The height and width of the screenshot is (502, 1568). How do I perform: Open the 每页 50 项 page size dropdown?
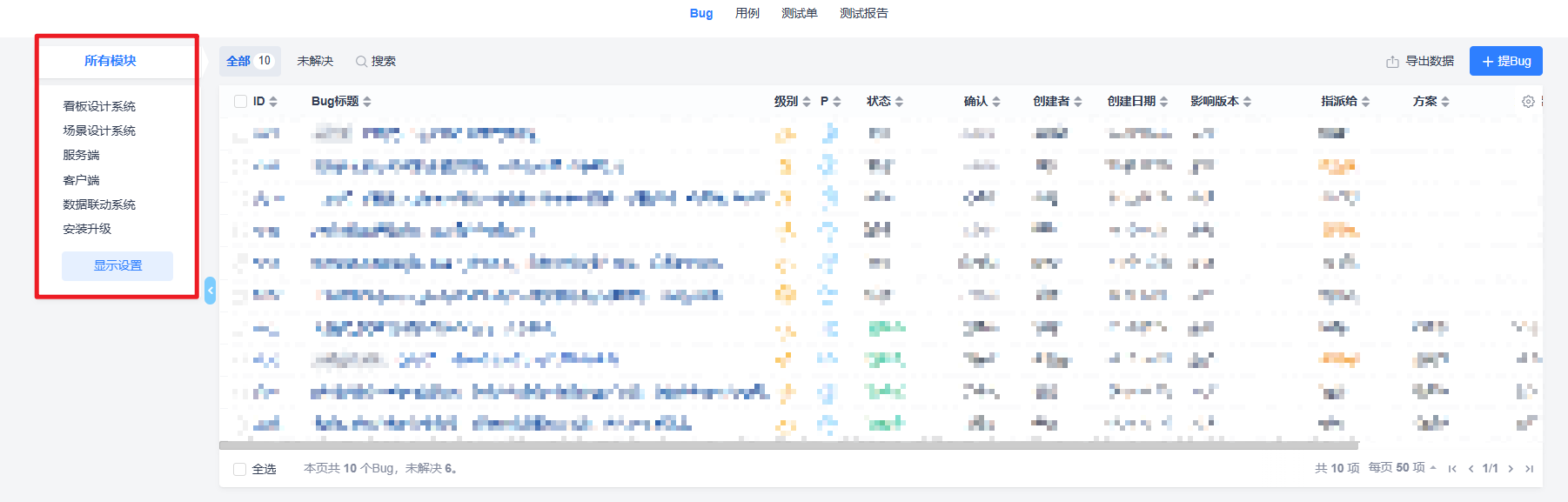tap(1403, 468)
